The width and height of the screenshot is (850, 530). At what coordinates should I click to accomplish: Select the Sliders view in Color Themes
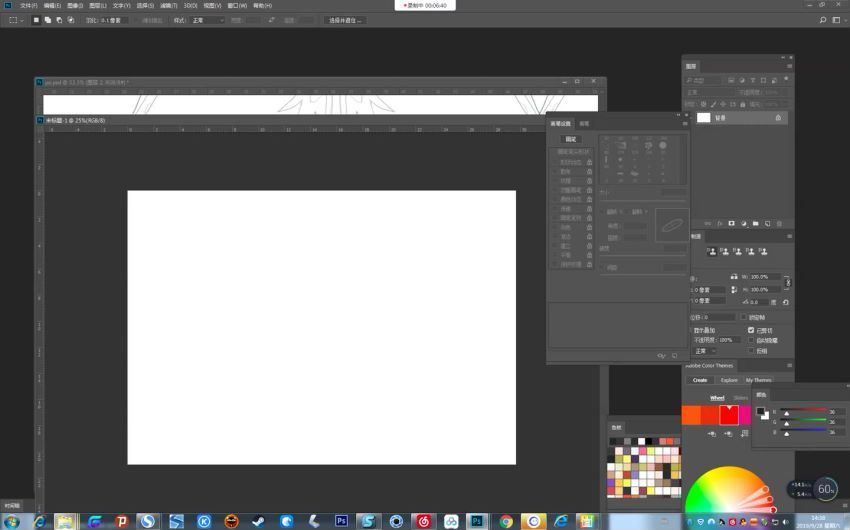coord(741,398)
